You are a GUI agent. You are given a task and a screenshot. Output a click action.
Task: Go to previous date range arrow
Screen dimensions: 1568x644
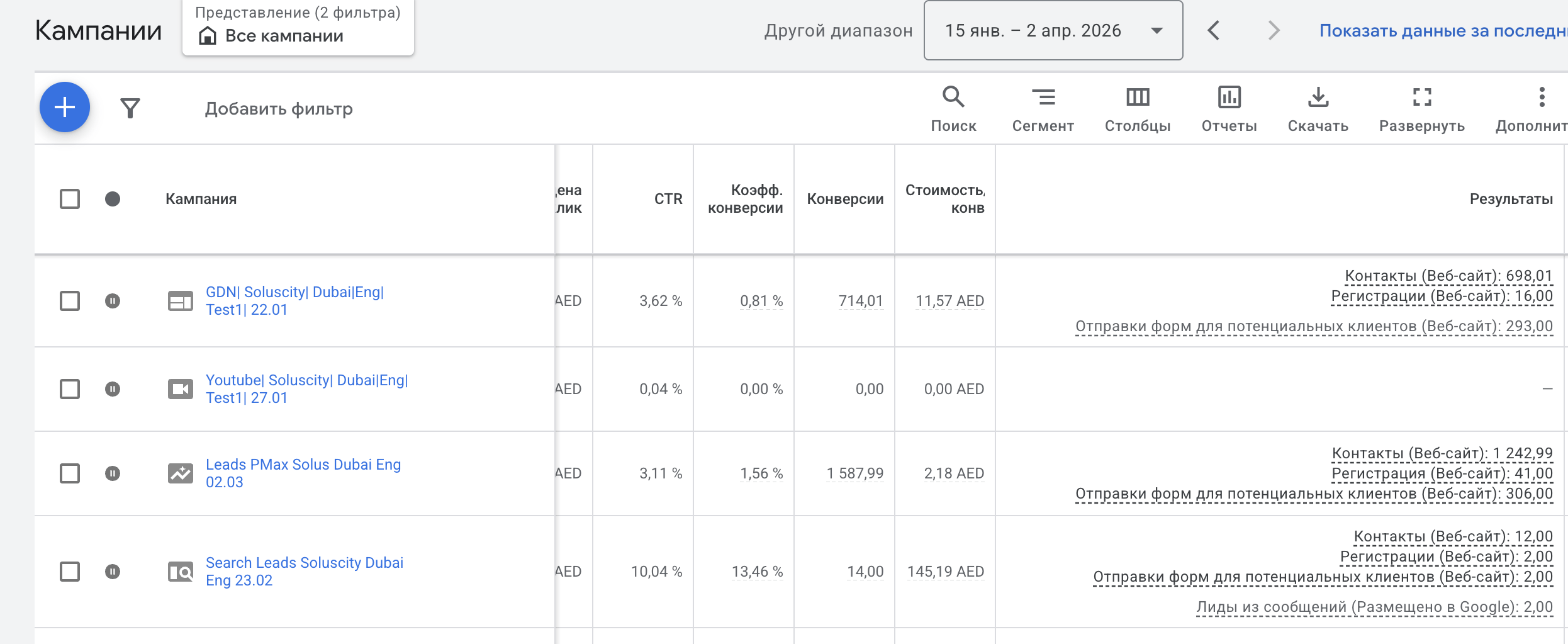(1214, 30)
